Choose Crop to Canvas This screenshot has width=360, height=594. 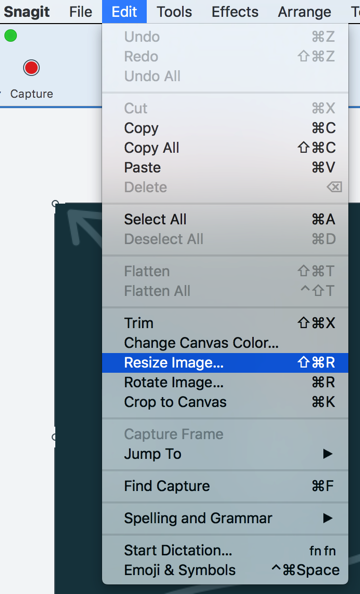tap(225, 402)
